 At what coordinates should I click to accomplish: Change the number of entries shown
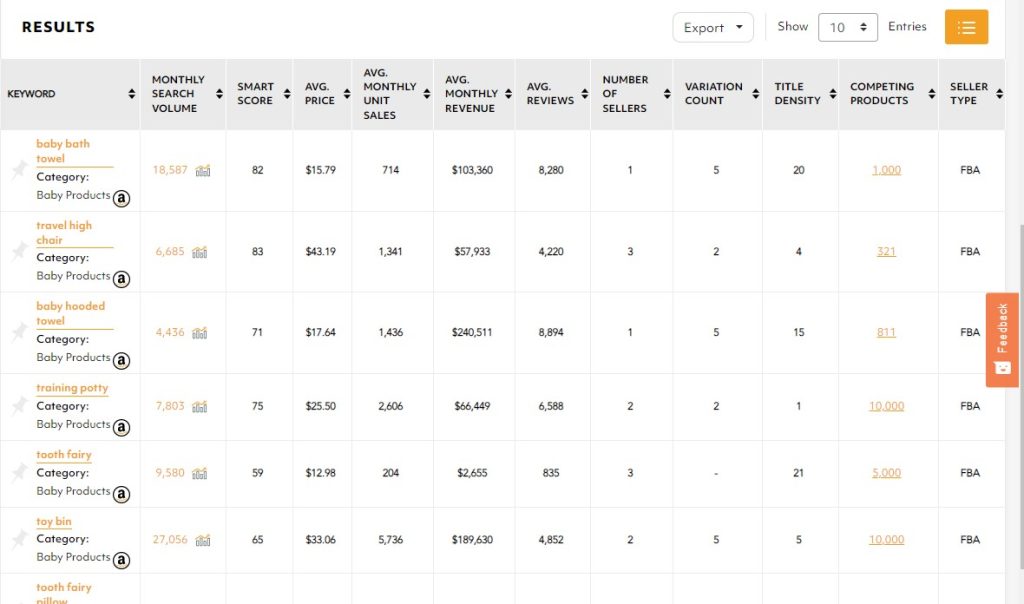click(847, 27)
